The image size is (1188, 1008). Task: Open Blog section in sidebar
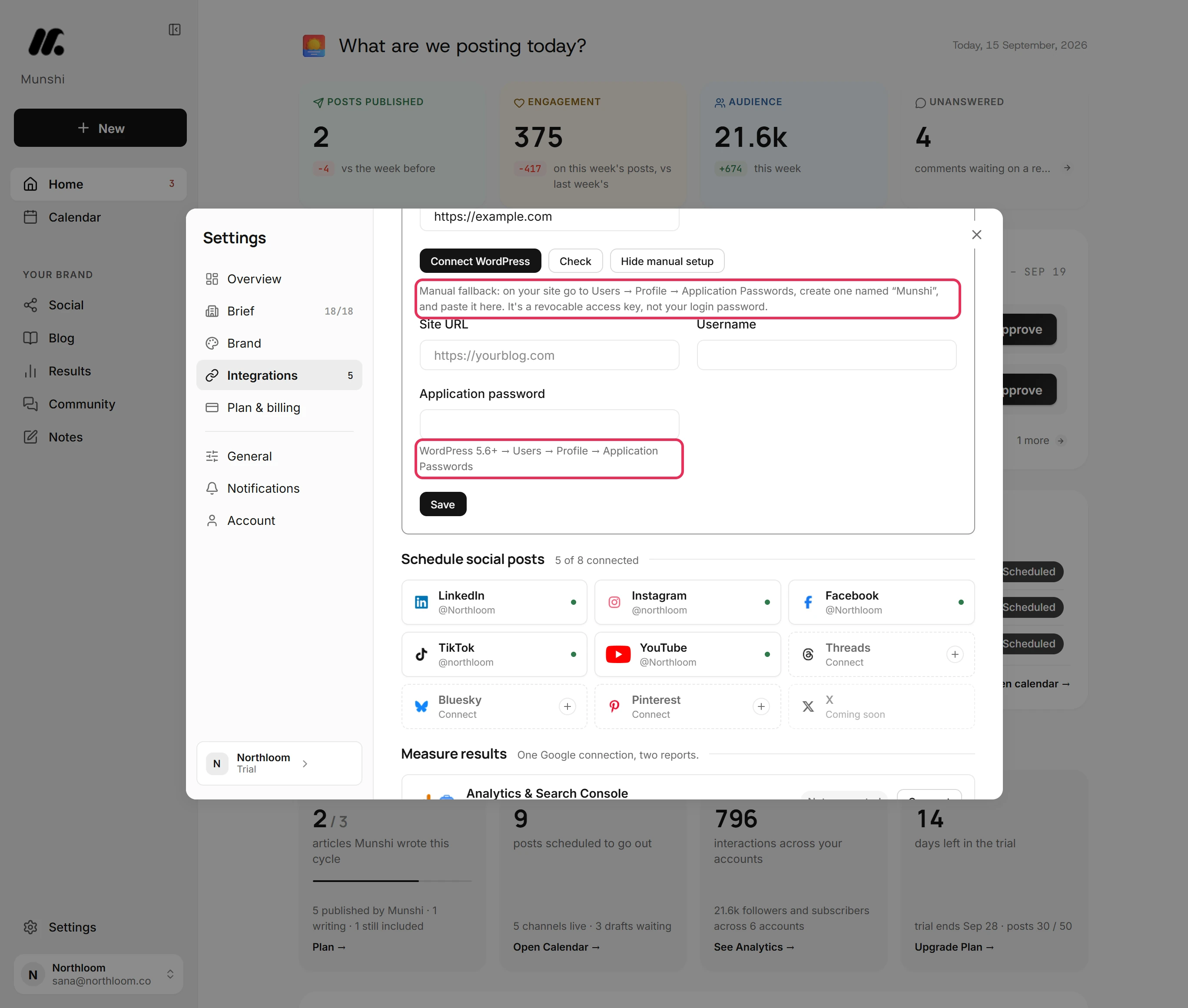click(x=98, y=338)
